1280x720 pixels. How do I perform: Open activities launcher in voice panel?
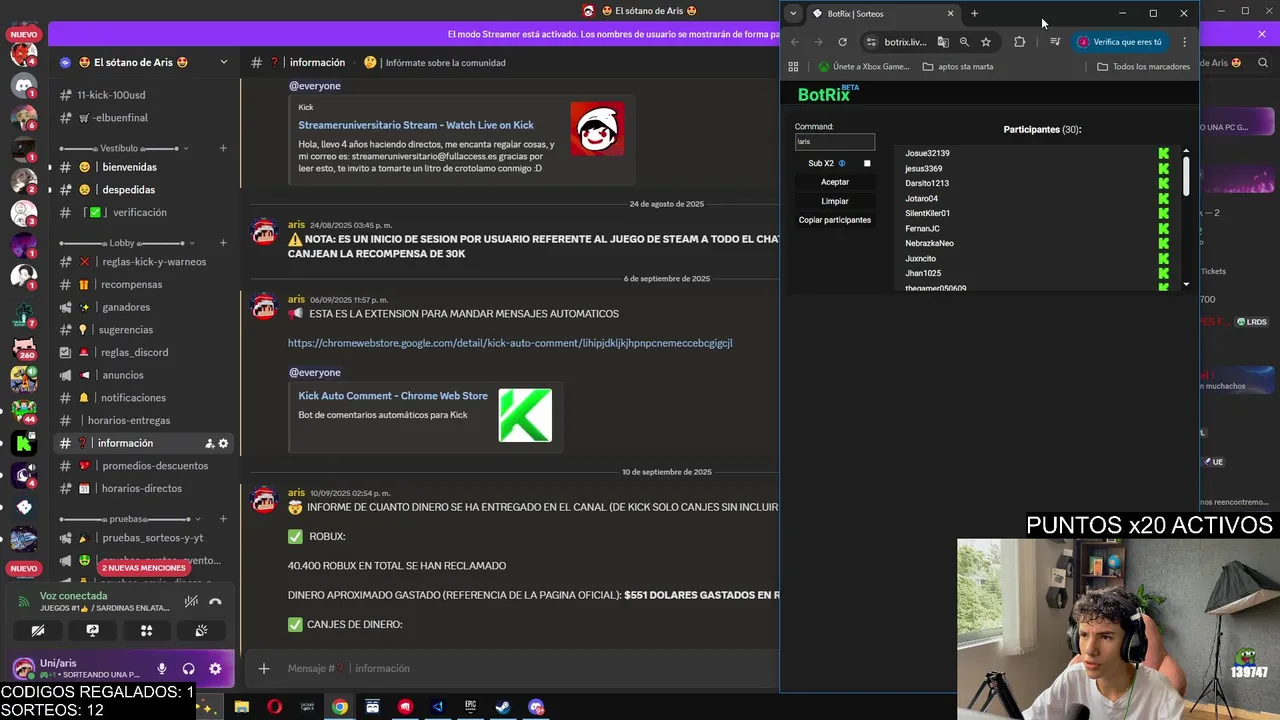pyautogui.click(x=146, y=631)
